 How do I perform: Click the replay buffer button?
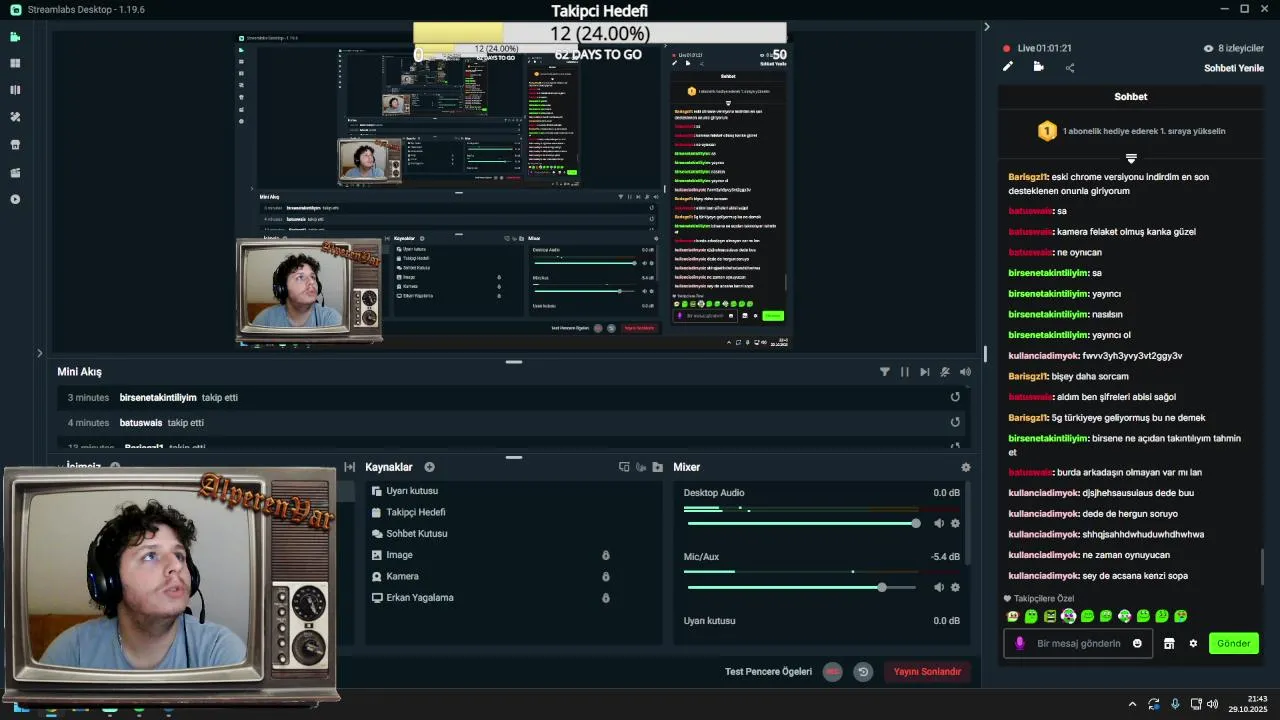click(x=863, y=672)
